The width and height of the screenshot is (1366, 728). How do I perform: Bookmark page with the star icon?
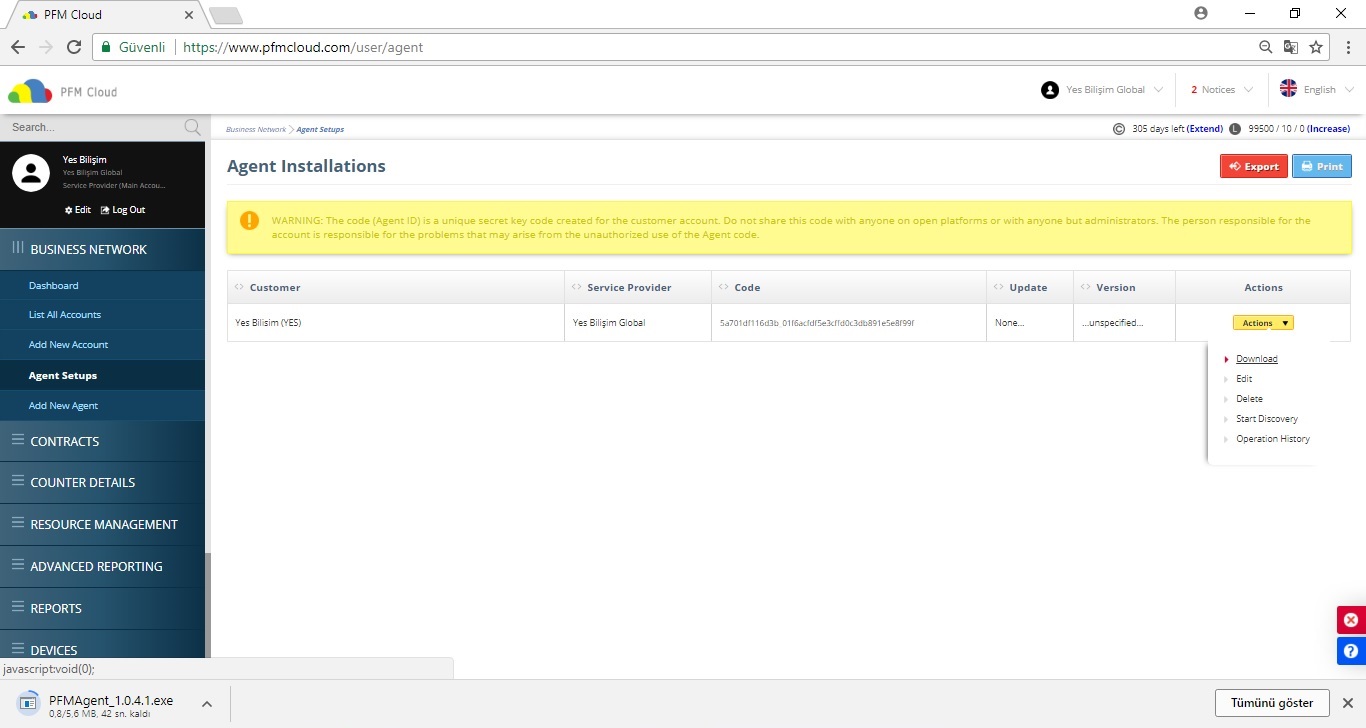point(1316,47)
